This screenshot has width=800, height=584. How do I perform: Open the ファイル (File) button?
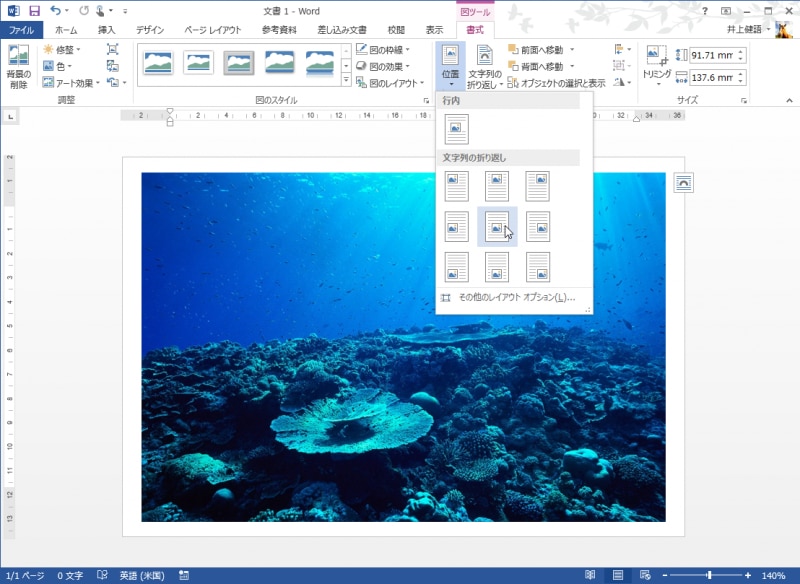tap(20, 30)
